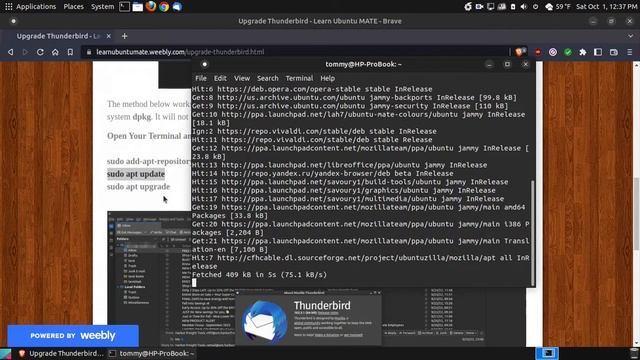The width and height of the screenshot is (640, 360).
Task: Click the screen recorder camera tray icon
Action: [x=479, y=7]
